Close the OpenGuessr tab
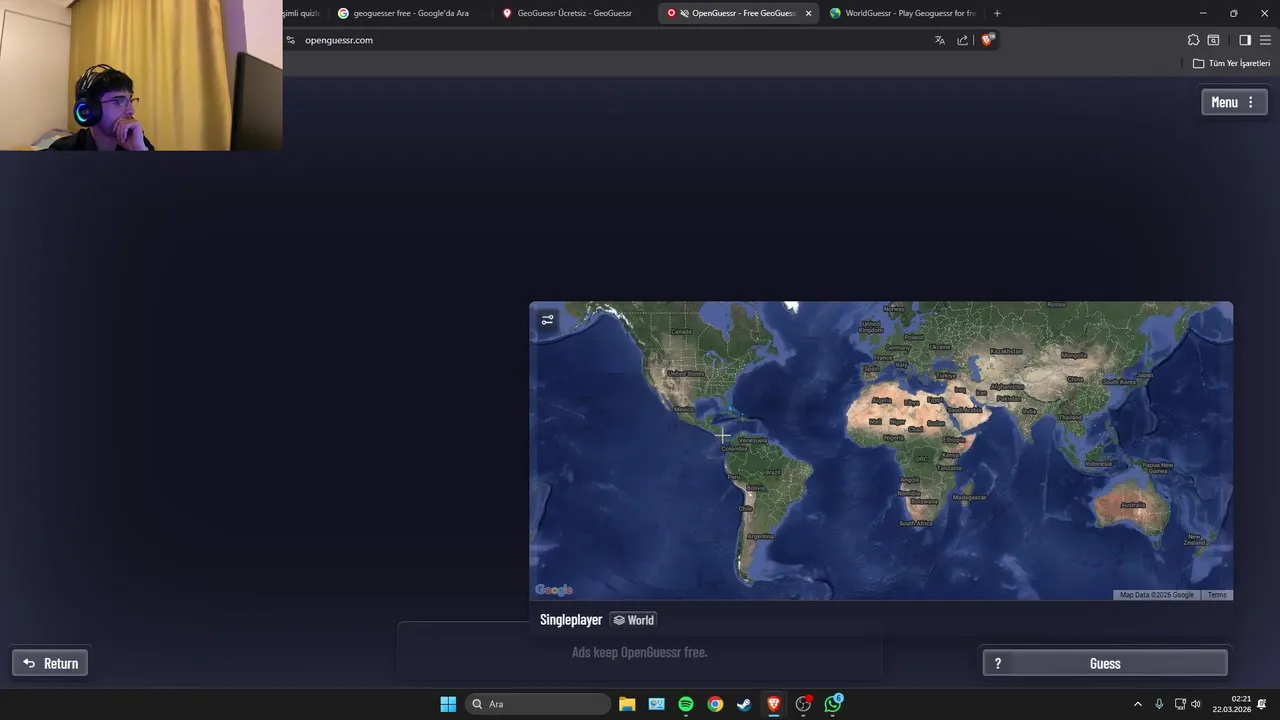 (x=808, y=13)
